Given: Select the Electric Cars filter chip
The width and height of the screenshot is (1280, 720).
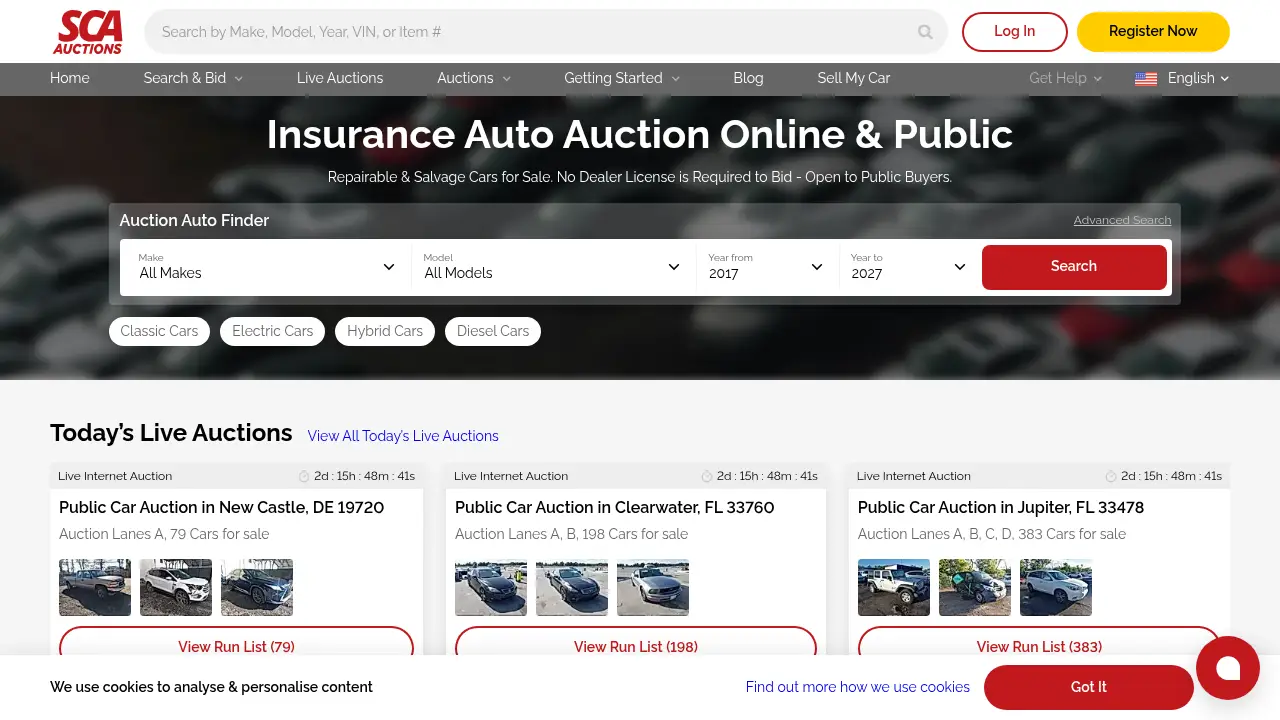Looking at the screenshot, I should point(272,331).
